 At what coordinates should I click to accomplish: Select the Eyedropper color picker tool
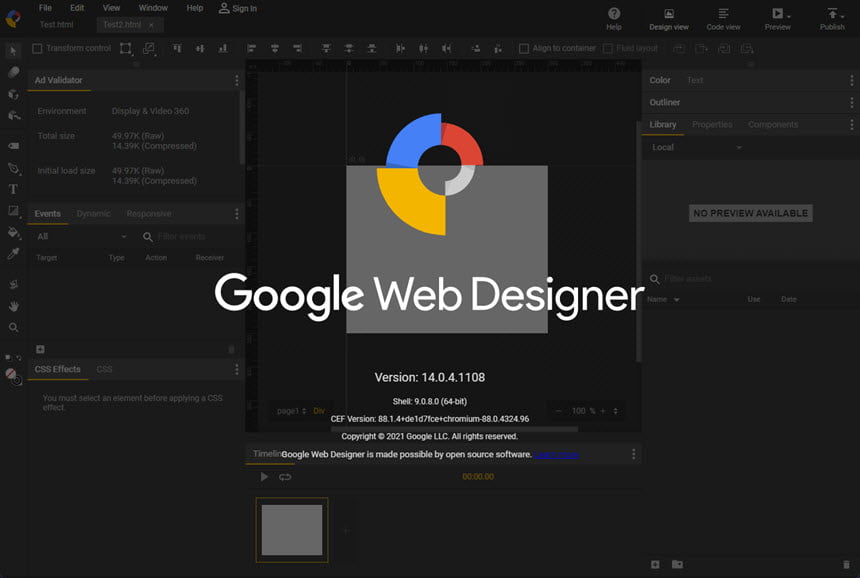point(13,253)
